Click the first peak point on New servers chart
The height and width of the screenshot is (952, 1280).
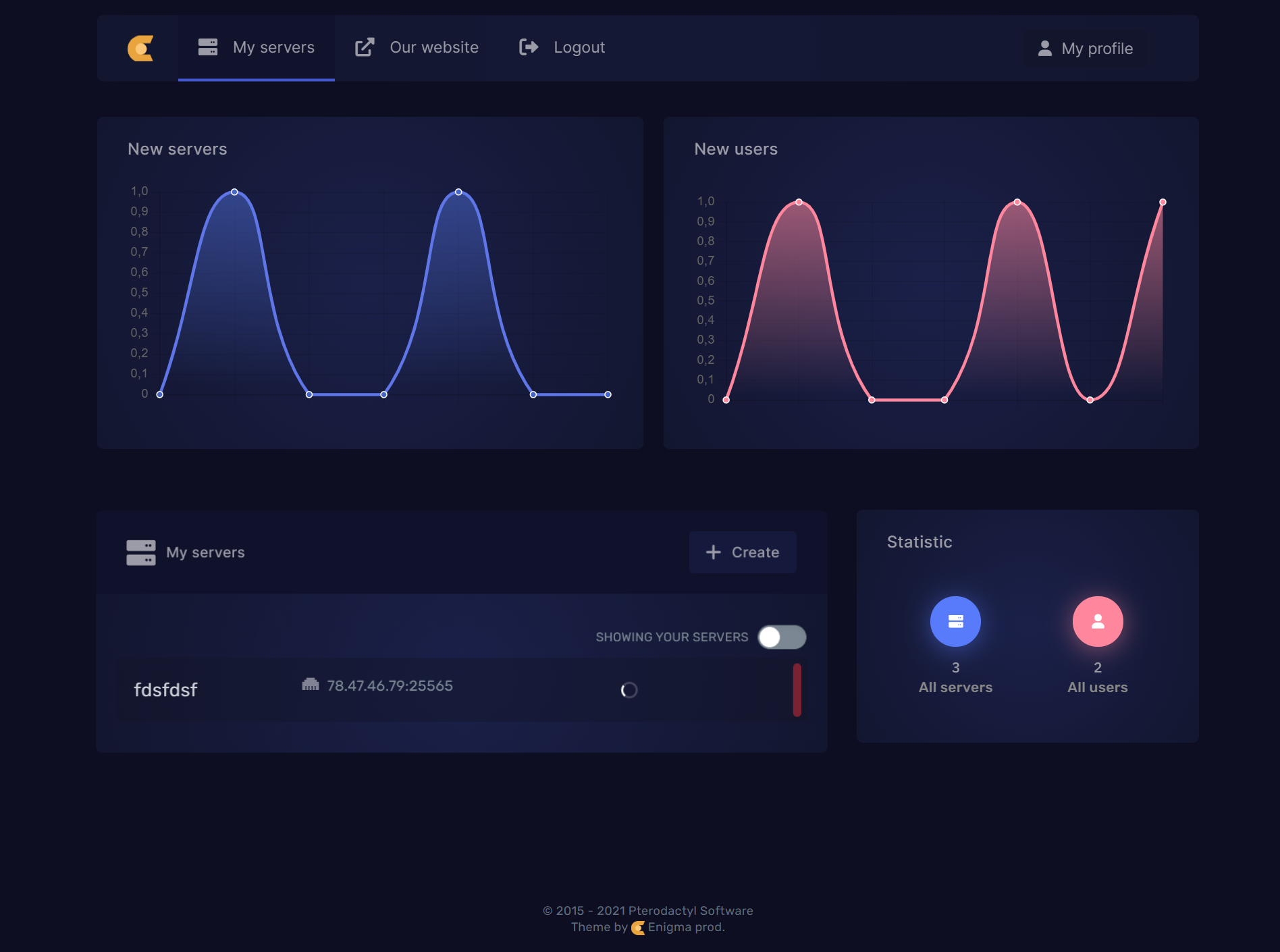coord(234,192)
